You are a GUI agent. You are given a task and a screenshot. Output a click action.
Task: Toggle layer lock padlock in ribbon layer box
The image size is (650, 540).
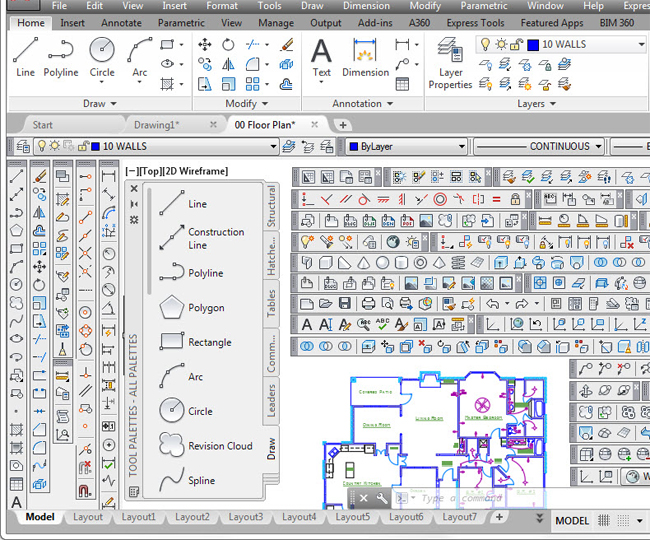pos(516,44)
